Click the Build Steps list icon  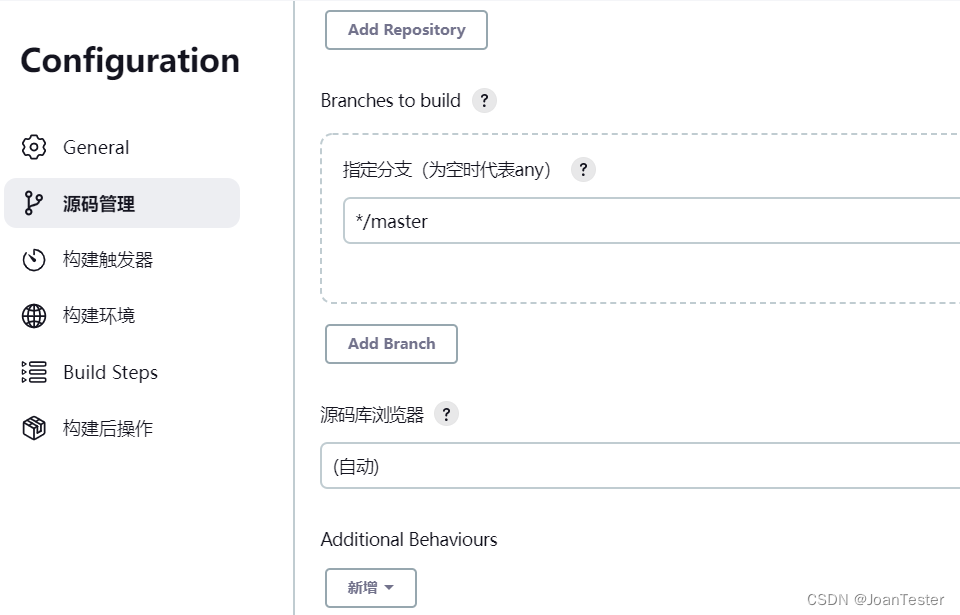(x=34, y=372)
